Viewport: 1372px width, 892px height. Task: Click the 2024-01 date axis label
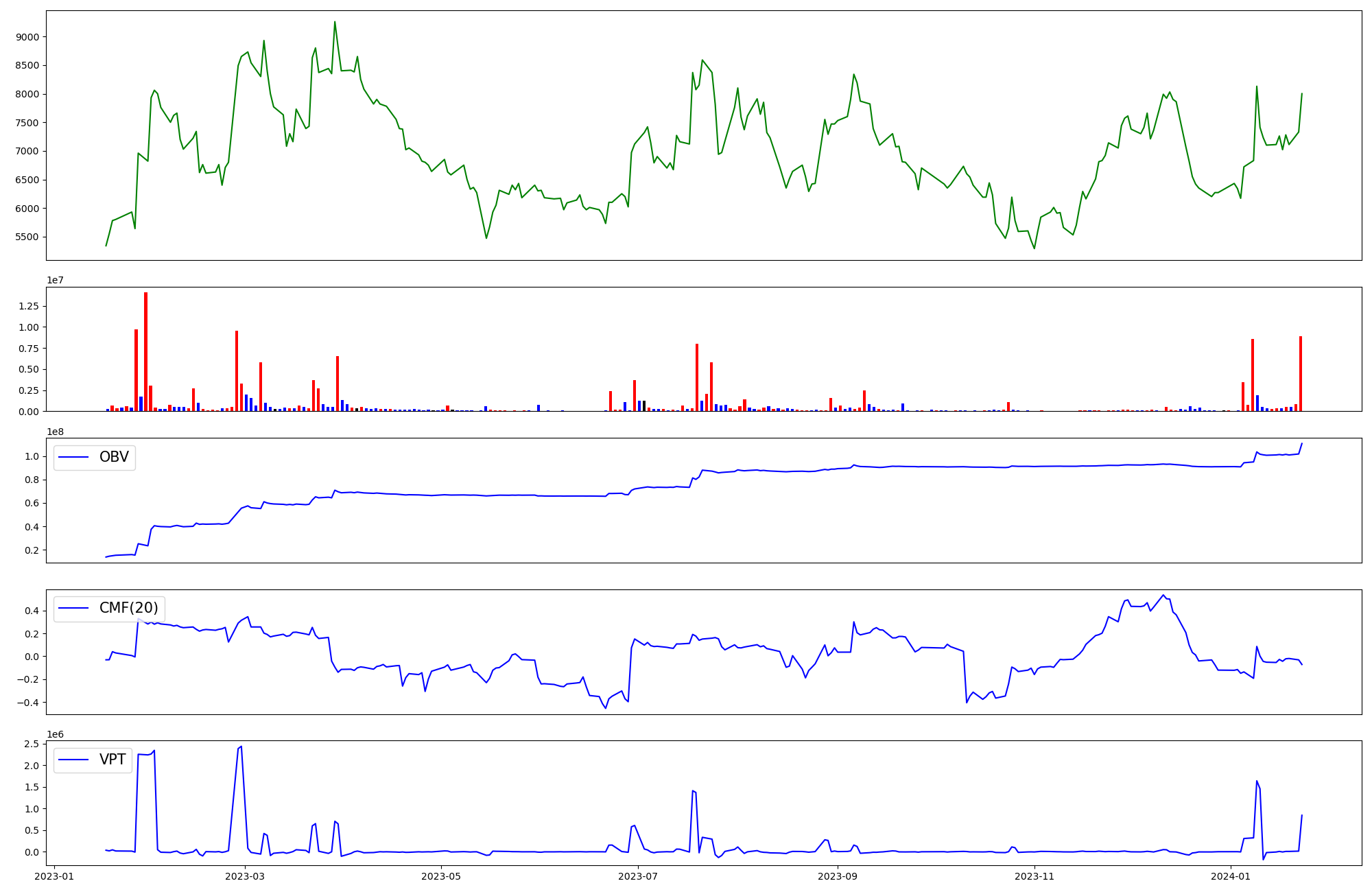click(1231, 876)
